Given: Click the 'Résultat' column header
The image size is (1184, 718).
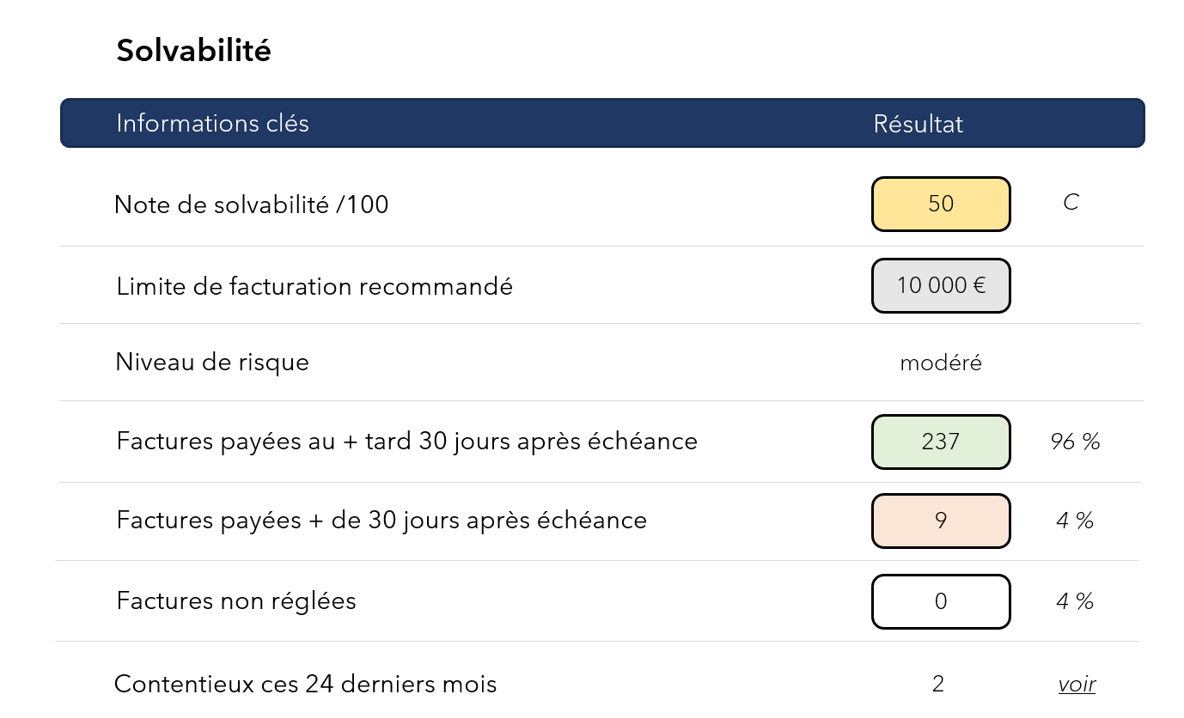Looking at the screenshot, I should pos(917,124).
